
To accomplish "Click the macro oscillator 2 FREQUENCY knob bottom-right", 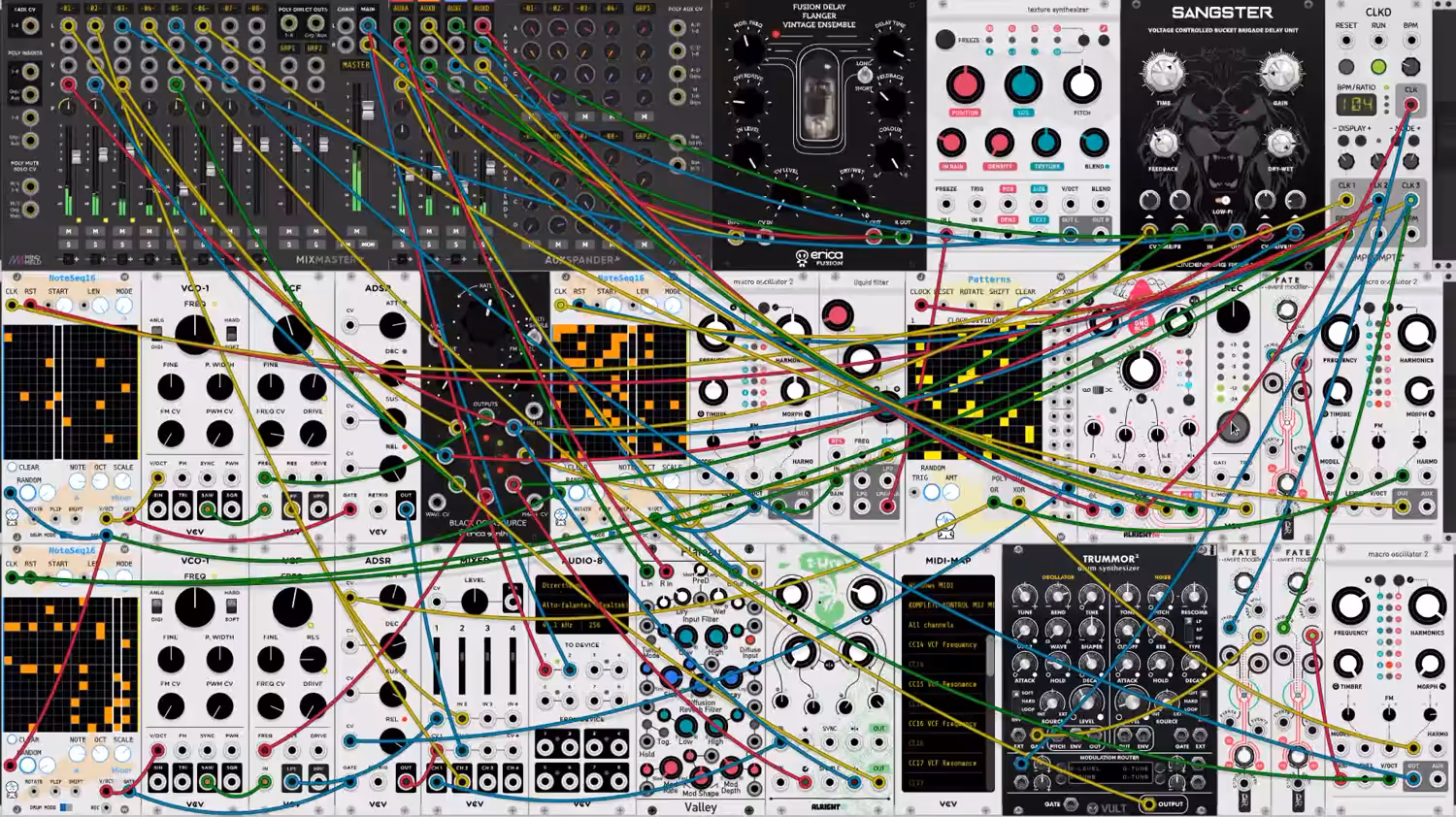I will pyautogui.click(x=1350, y=606).
